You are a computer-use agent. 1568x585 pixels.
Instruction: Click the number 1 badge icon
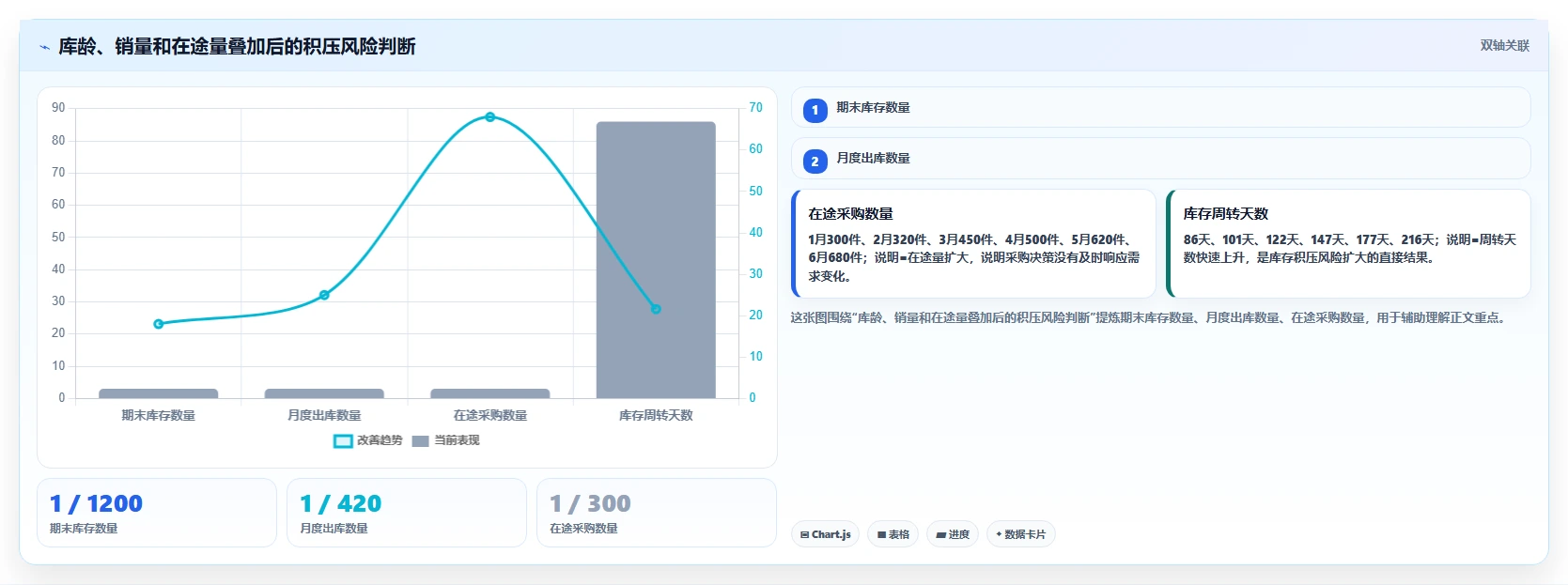click(x=815, y=110)
